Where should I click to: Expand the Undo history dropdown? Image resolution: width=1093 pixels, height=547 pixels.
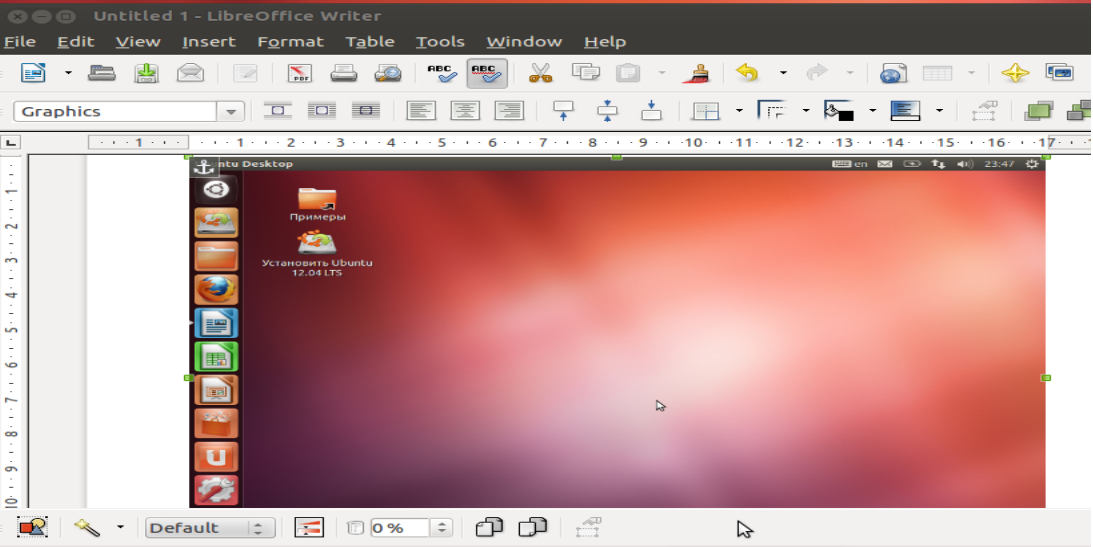click(x=783, y=72)
